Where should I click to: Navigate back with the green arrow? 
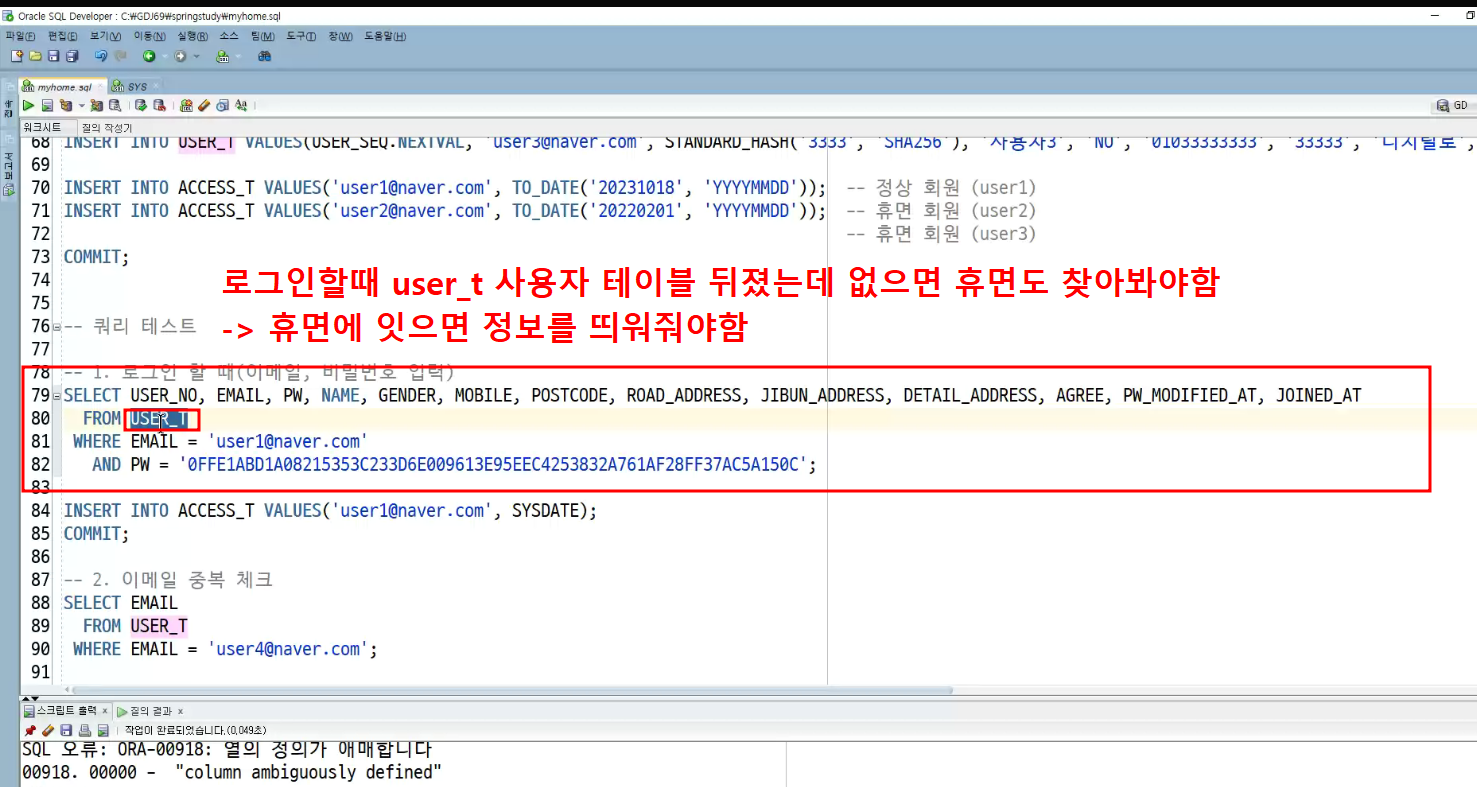[148, 56]
